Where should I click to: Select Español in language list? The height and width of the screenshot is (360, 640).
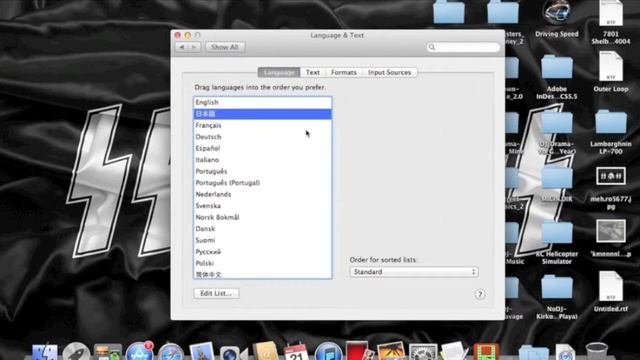[263, 148]
